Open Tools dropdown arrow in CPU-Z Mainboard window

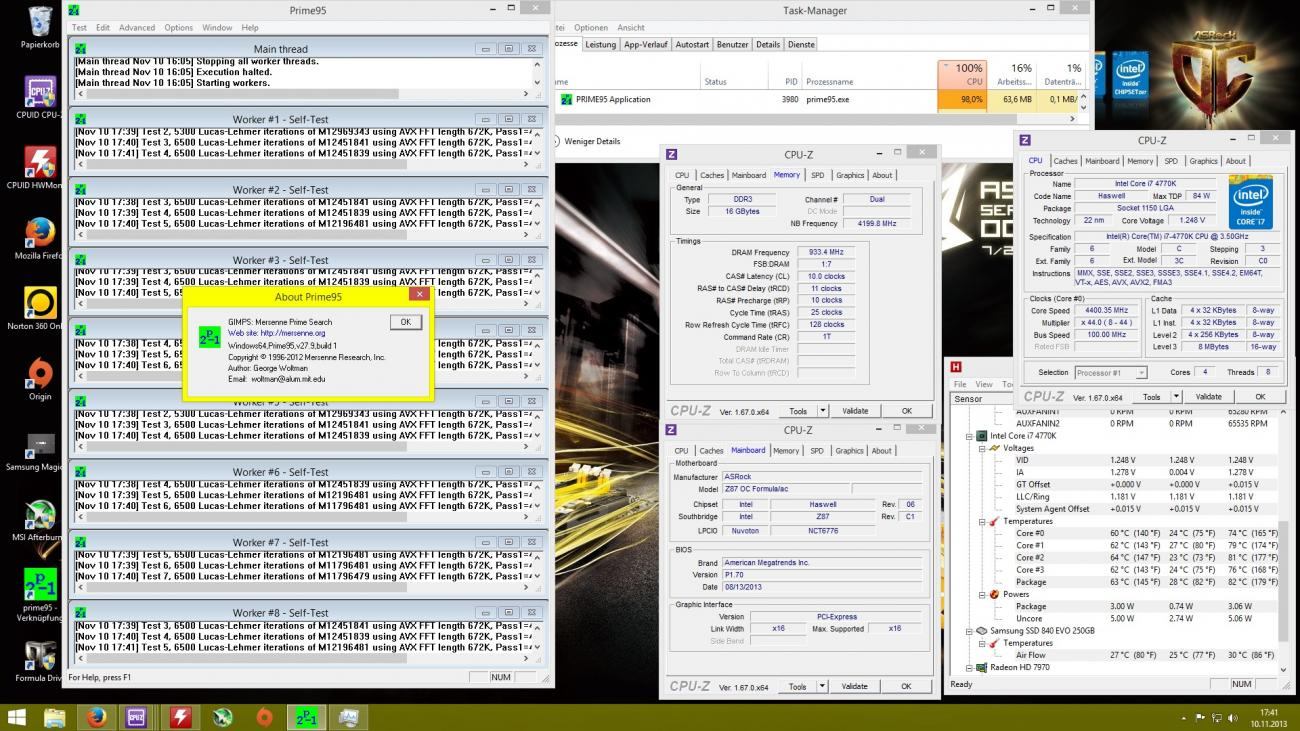[822, 686]
